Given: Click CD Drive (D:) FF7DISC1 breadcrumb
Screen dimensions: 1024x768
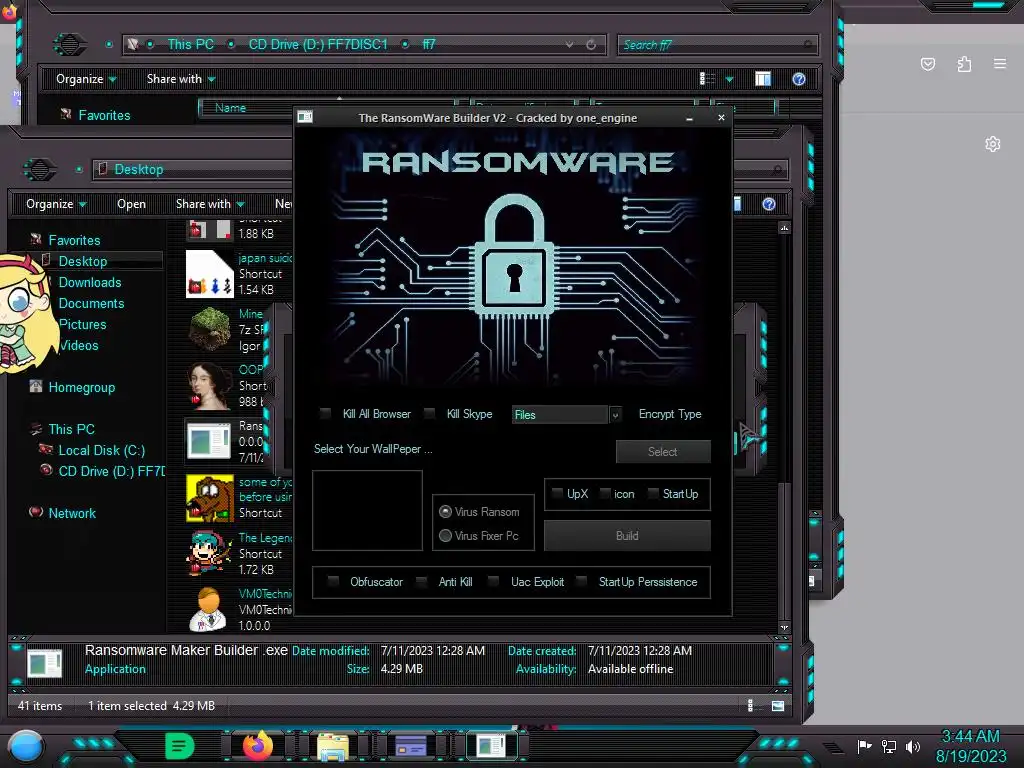Looking at the screenshot, I should click(x=318, y=44).
